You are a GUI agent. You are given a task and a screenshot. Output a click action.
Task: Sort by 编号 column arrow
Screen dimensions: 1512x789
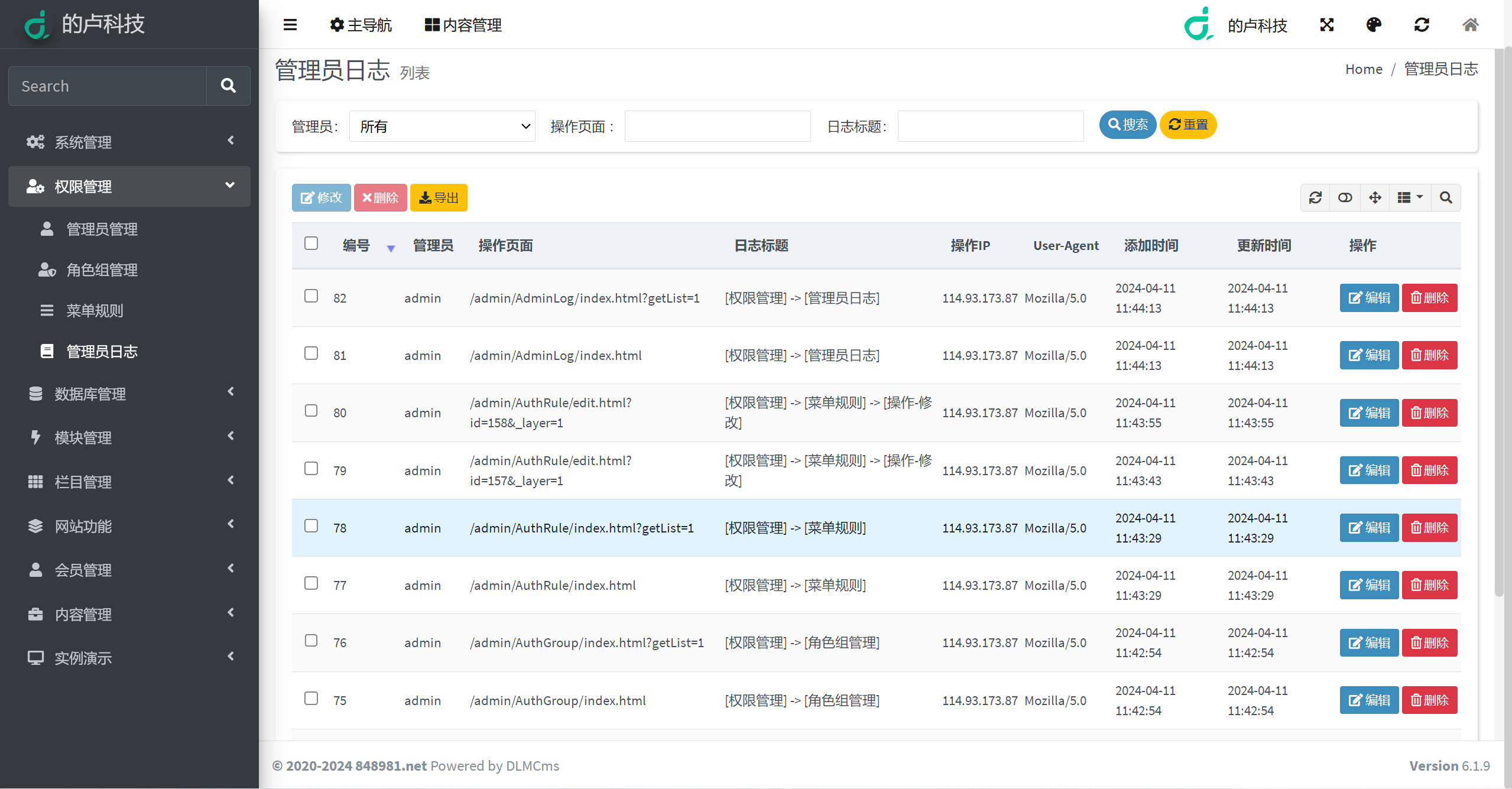[x=391, y=248]
